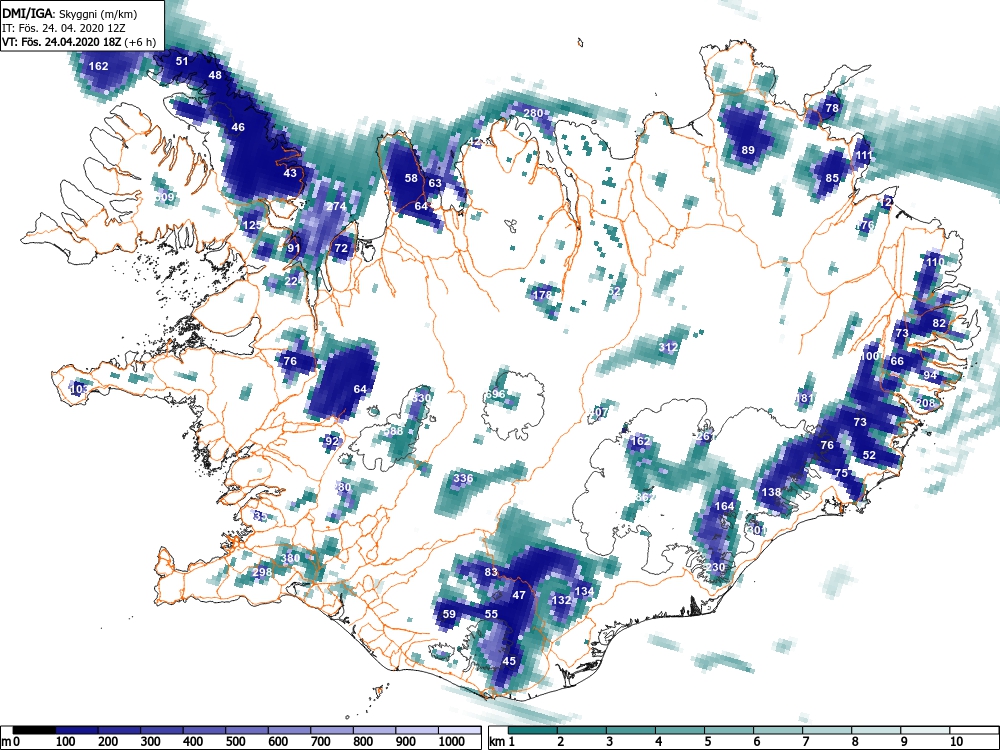Click the visibility value 181 on the map

coord(804,399)
